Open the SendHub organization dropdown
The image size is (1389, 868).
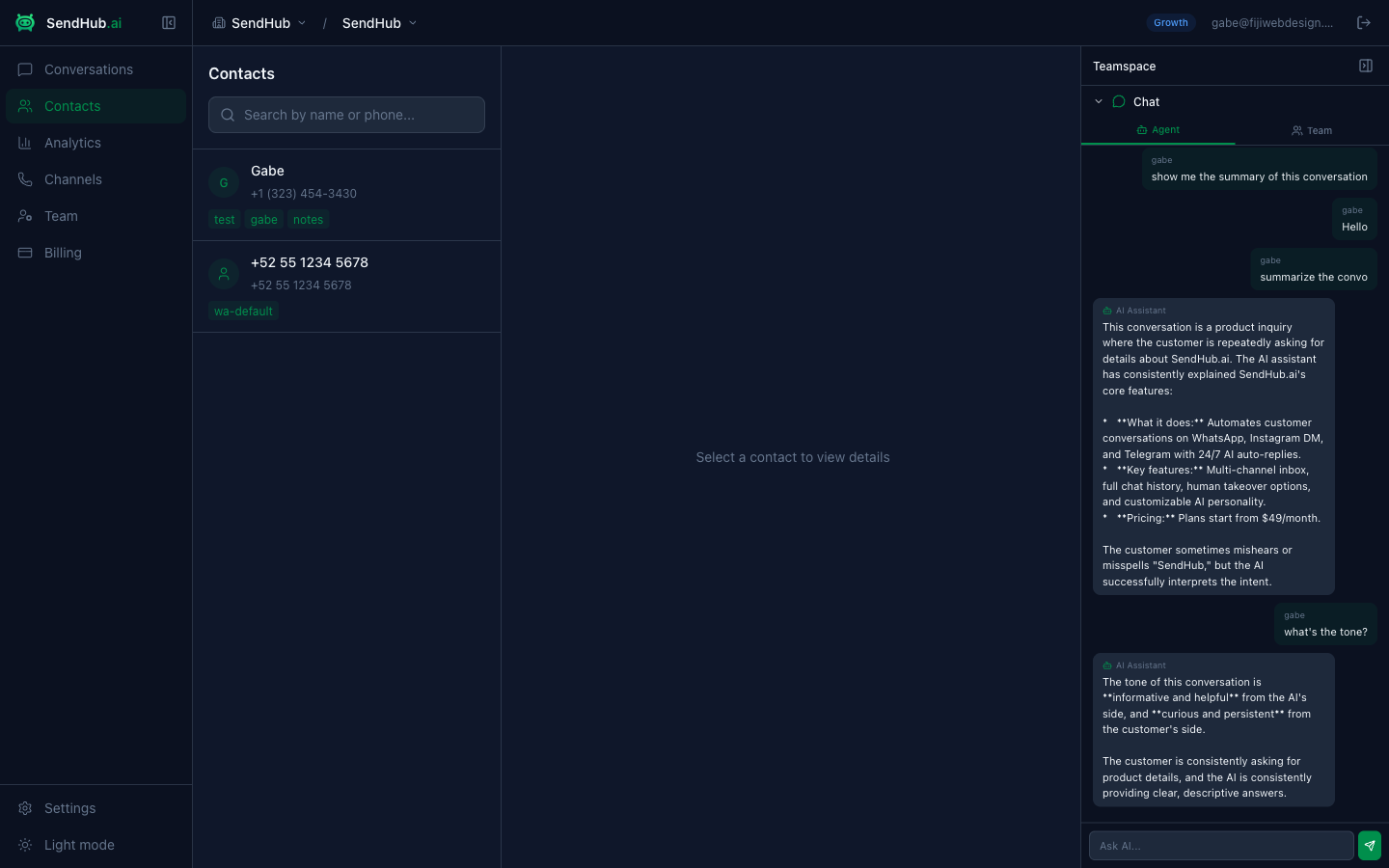point(259,23)
